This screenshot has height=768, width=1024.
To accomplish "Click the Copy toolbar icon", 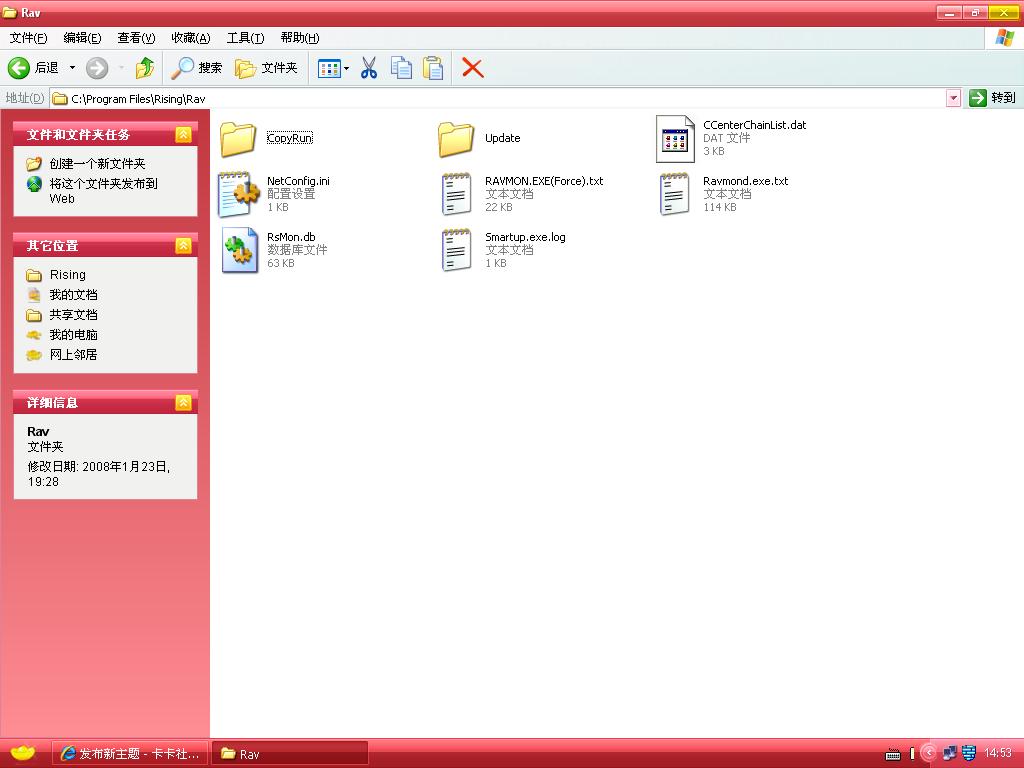I will (401, 68).
